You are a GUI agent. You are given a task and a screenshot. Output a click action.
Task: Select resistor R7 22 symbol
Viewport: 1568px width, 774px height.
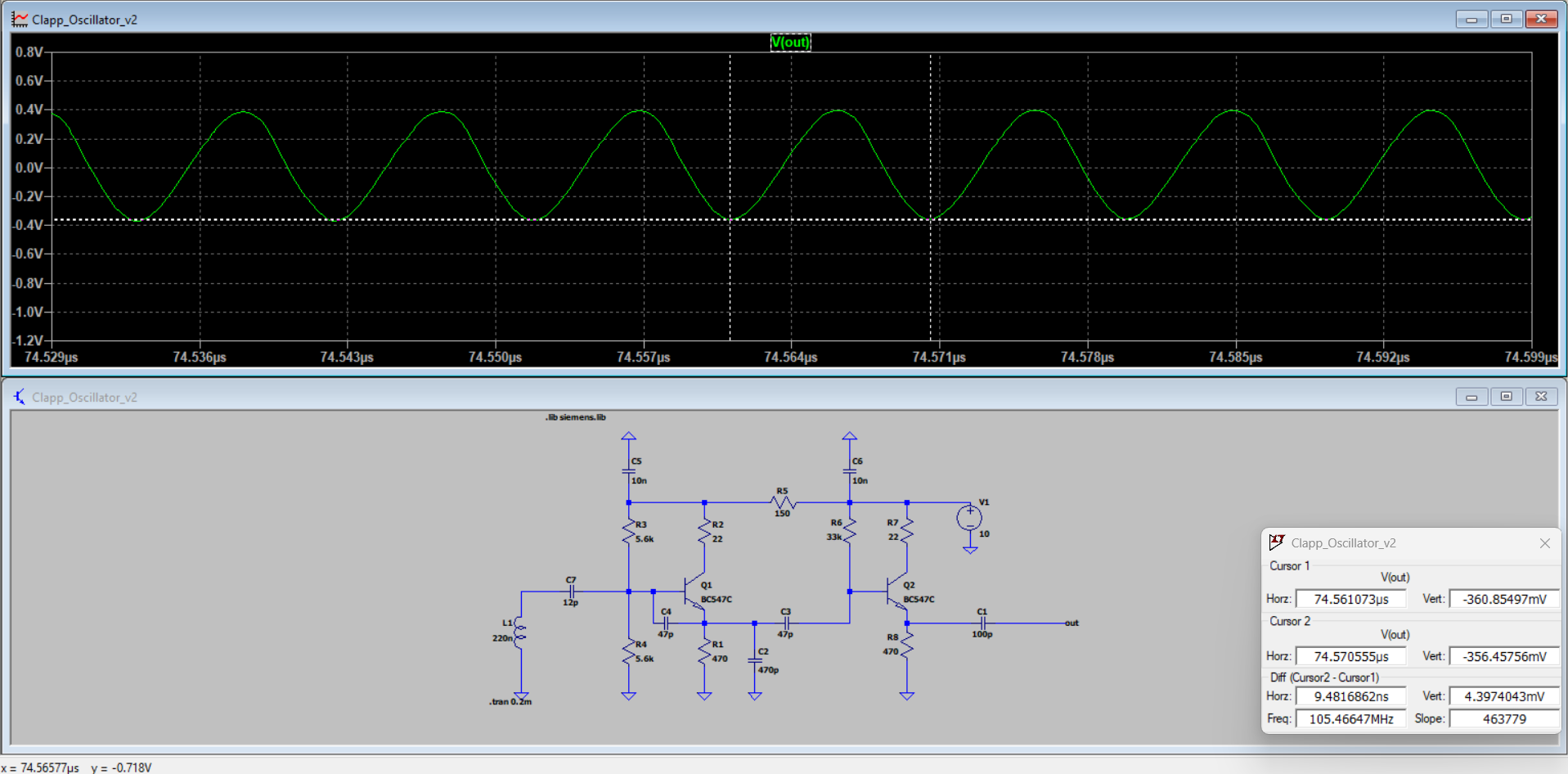[906, 532]
